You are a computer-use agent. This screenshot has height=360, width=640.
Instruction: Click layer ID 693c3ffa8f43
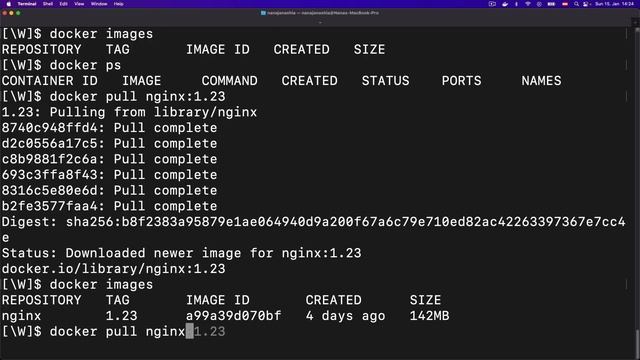click(x=50, y=175)
